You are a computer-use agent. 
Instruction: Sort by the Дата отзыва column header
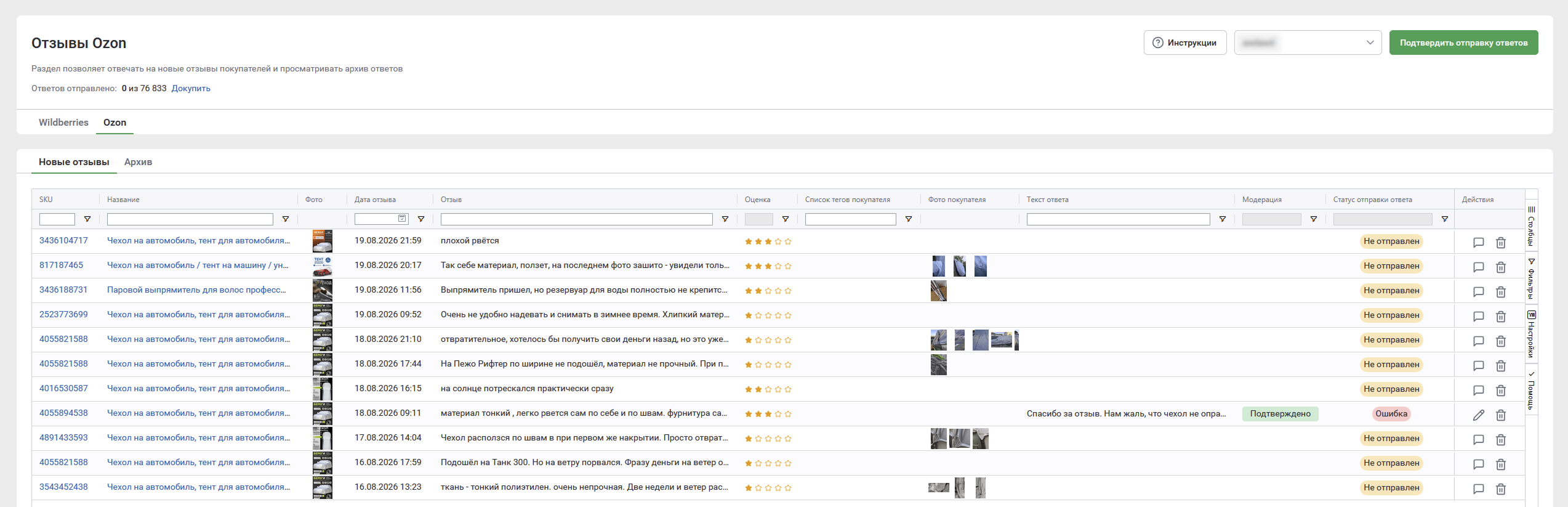click(x=375, y=200)
